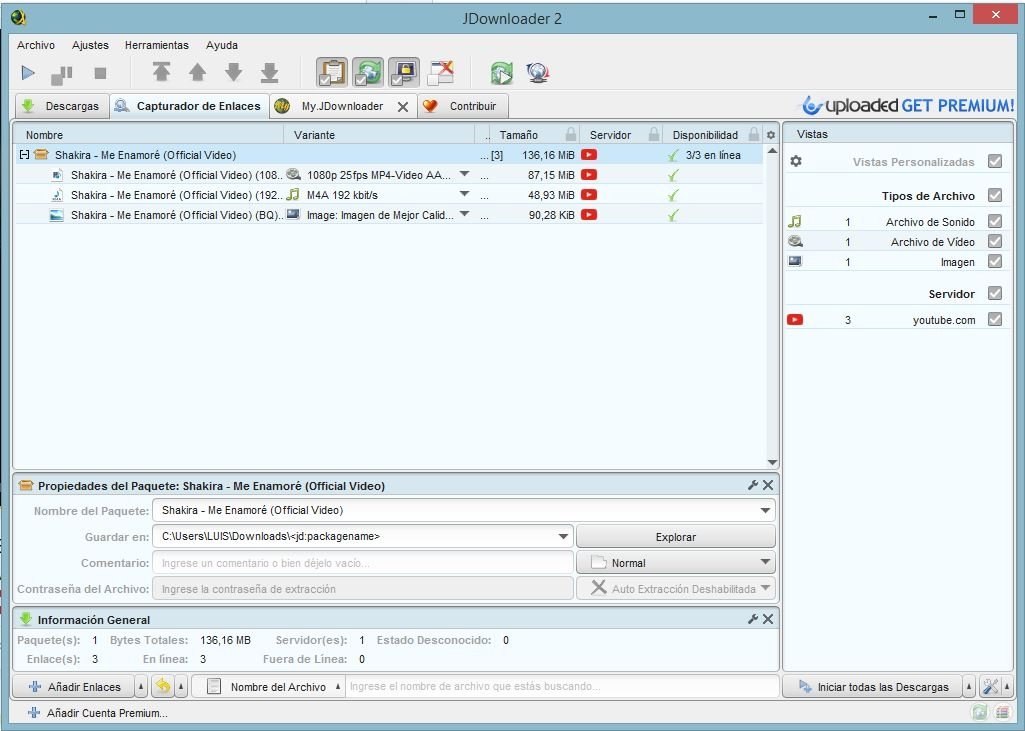Toggle the Vistas Personalizadas checkbox

click(995, 161)
